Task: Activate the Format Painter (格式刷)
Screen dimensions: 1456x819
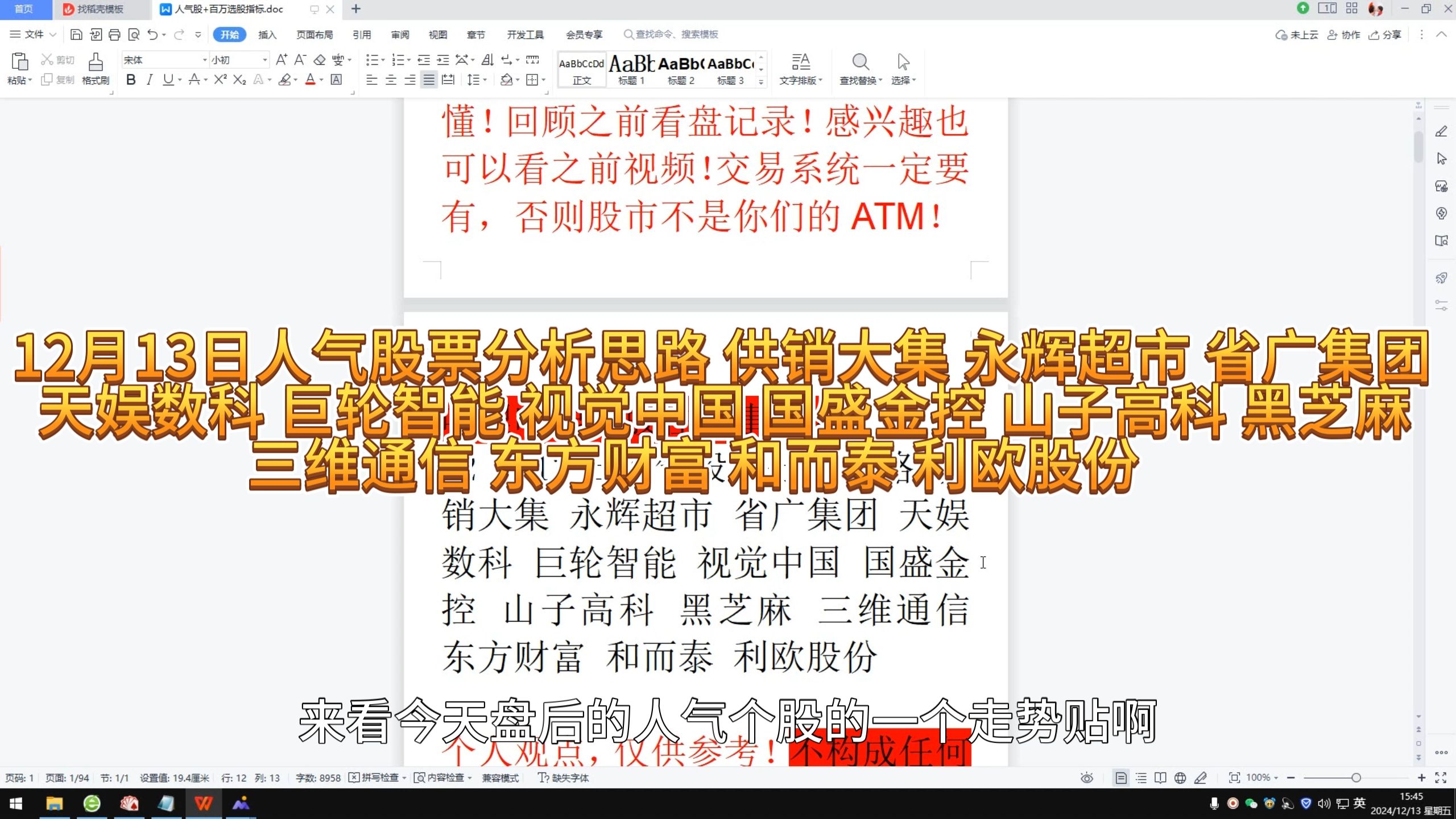Action: click(x=96, y=68)
